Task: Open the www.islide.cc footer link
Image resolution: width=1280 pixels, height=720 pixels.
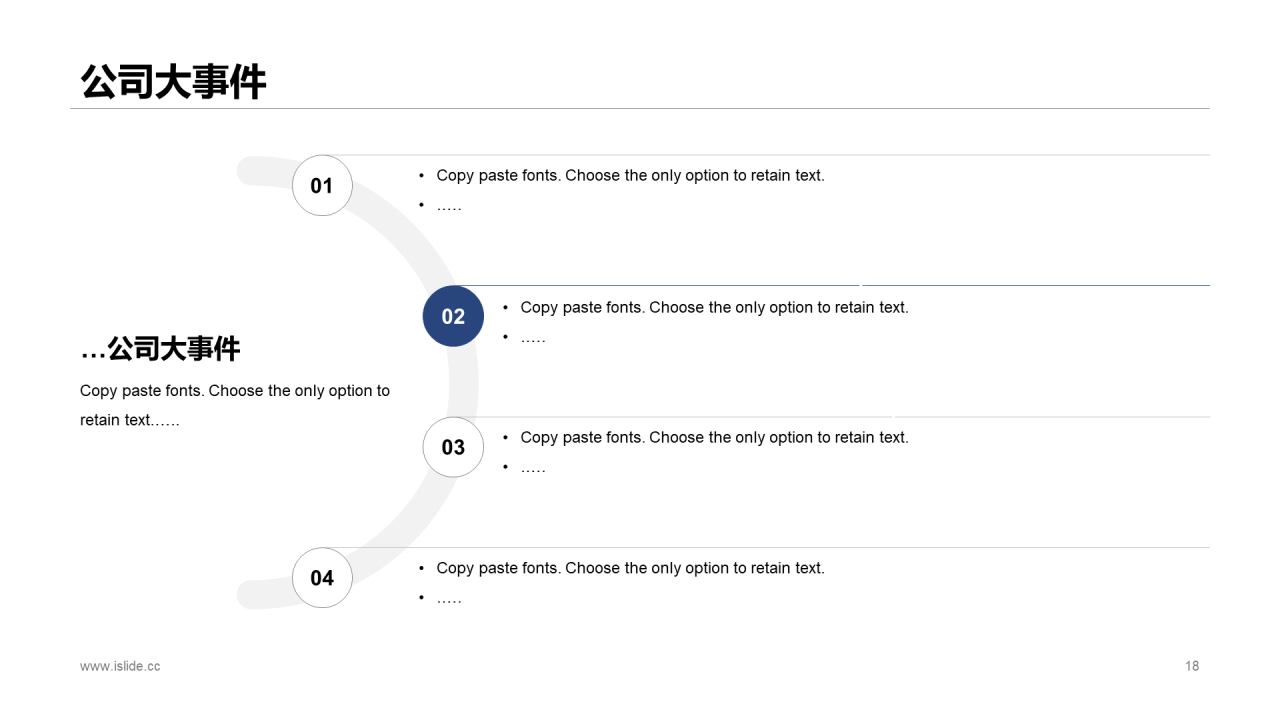Action: pos(120,666)
